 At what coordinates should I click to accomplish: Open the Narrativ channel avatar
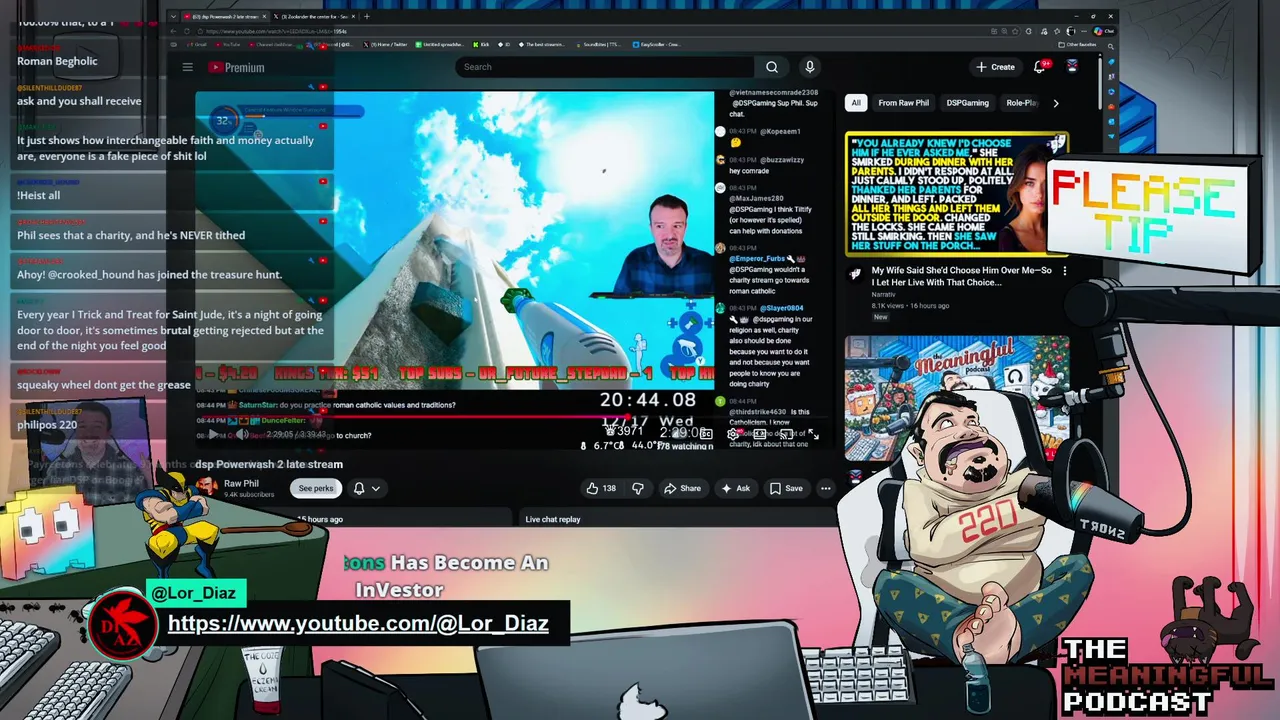[x=855, y=274]
